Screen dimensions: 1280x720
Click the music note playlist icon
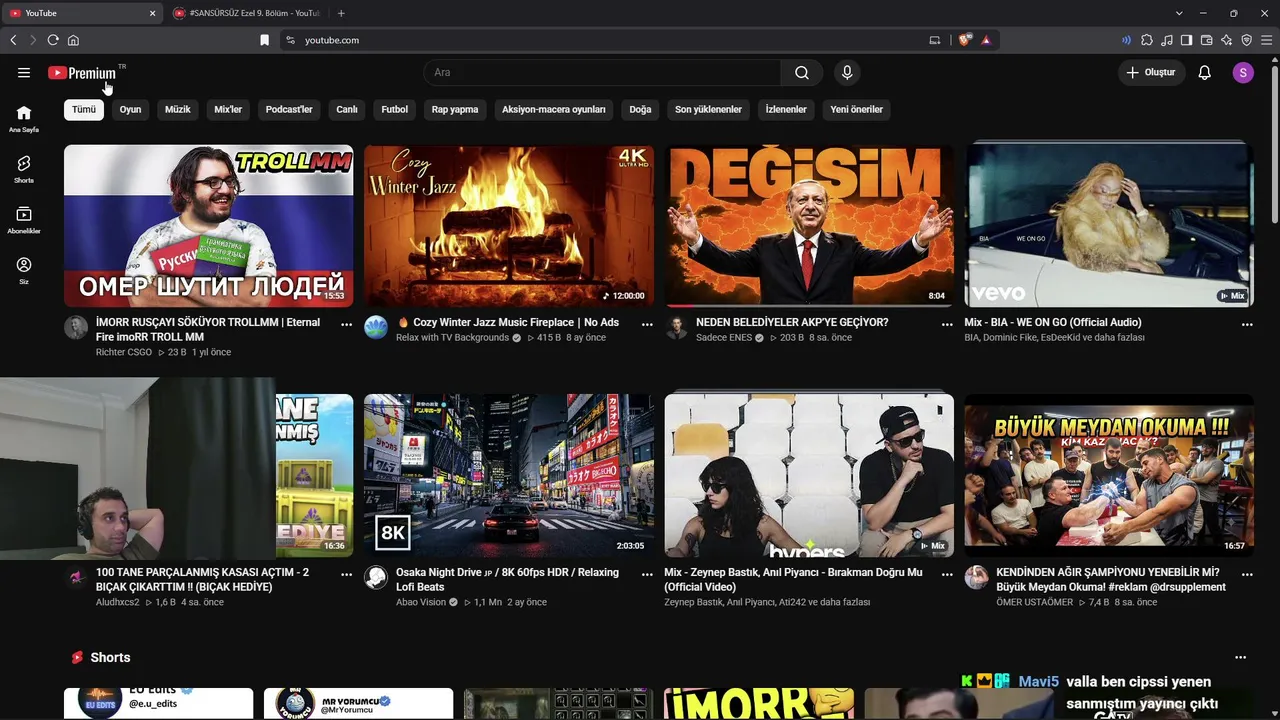coord(1167,40)
